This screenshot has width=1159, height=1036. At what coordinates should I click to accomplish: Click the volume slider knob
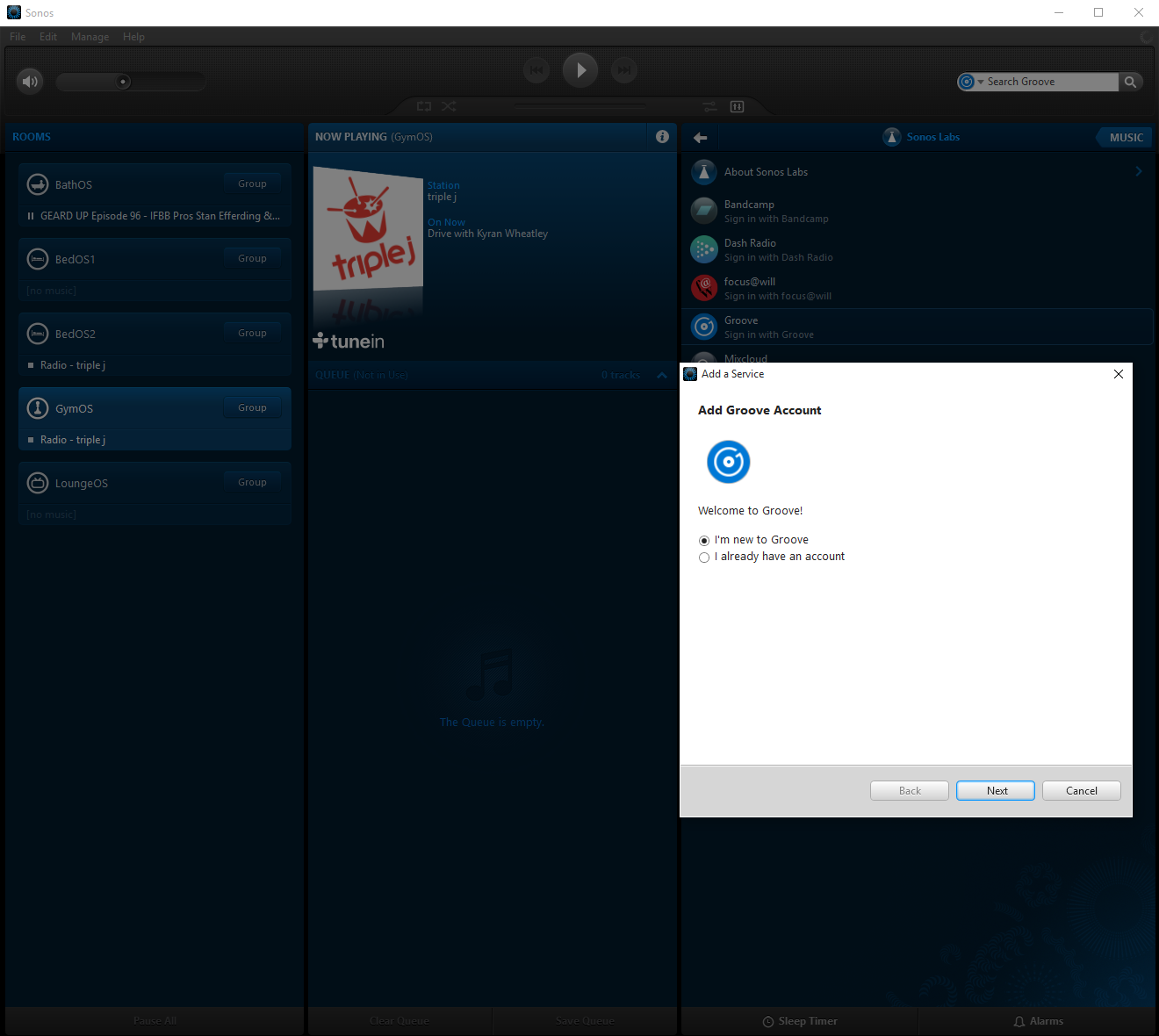pos(124,82)
